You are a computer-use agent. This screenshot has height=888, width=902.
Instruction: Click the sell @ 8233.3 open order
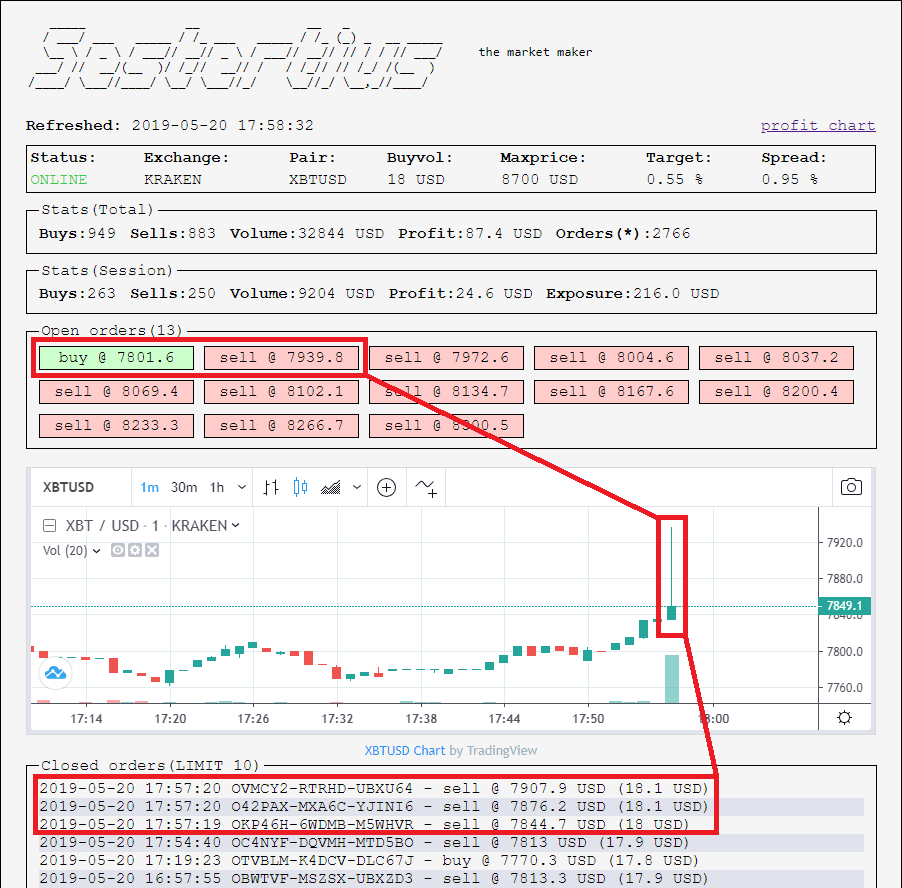click(x=116, y=426)
